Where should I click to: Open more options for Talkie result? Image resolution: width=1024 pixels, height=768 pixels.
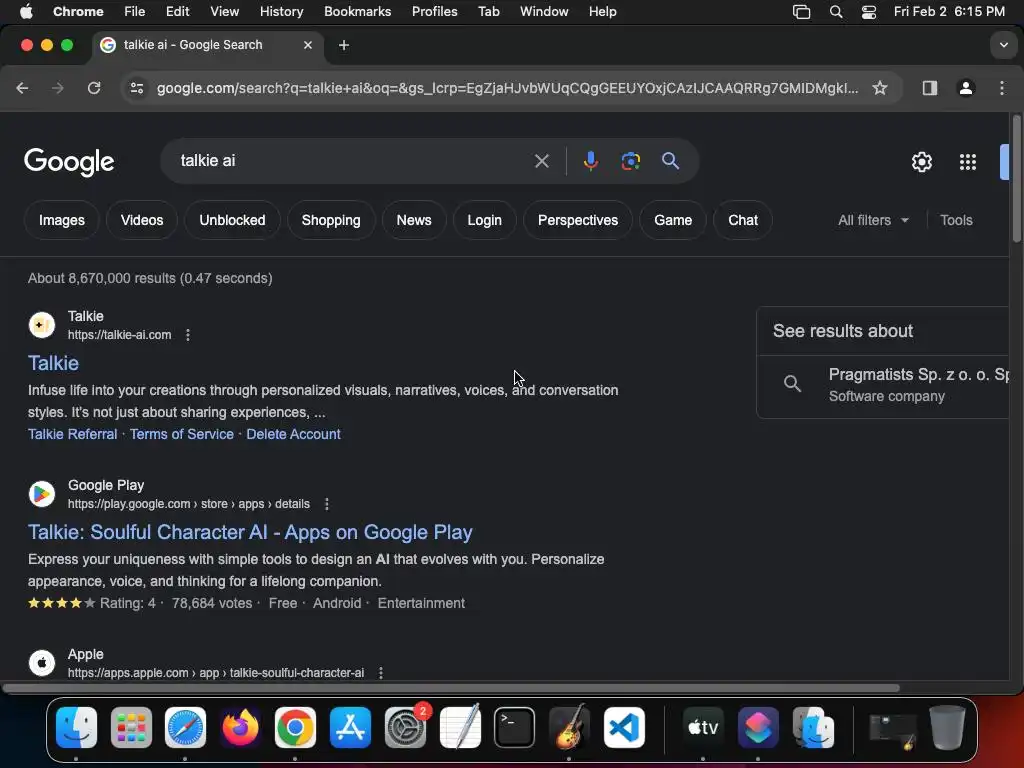[x=187, y=335]
